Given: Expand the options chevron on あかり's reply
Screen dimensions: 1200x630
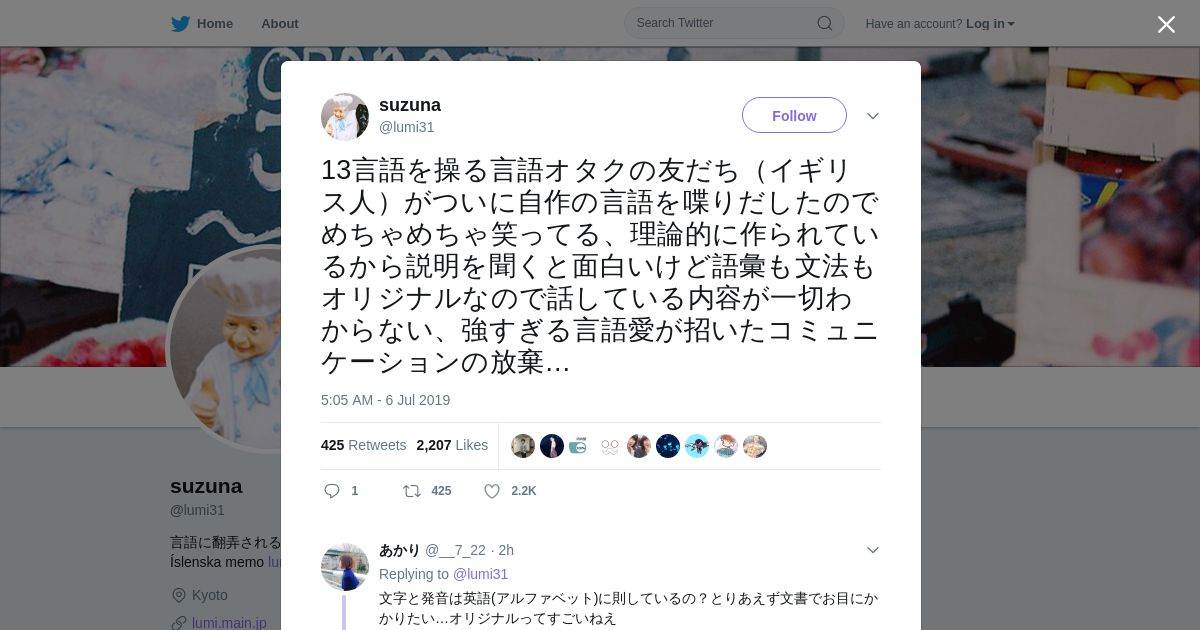Looking at the screenshot, I should coord(873,550).
